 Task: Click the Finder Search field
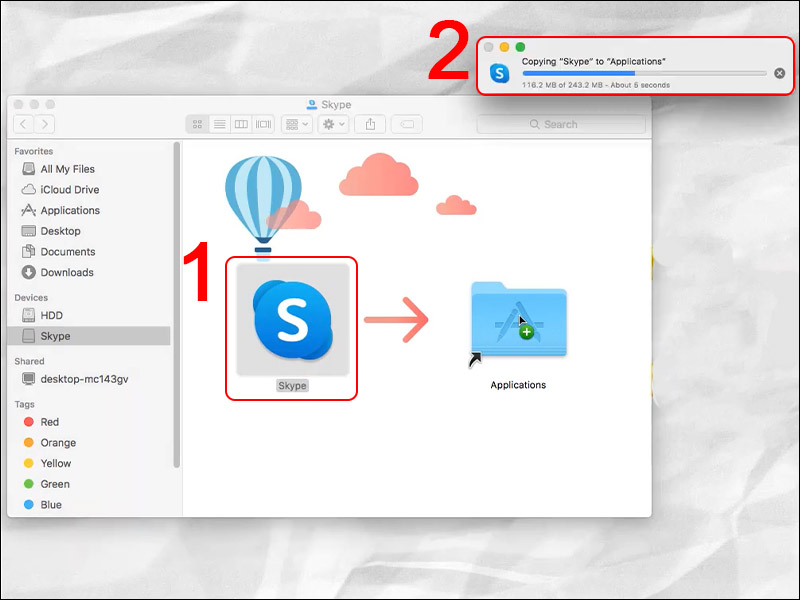[x=561, y=124]
